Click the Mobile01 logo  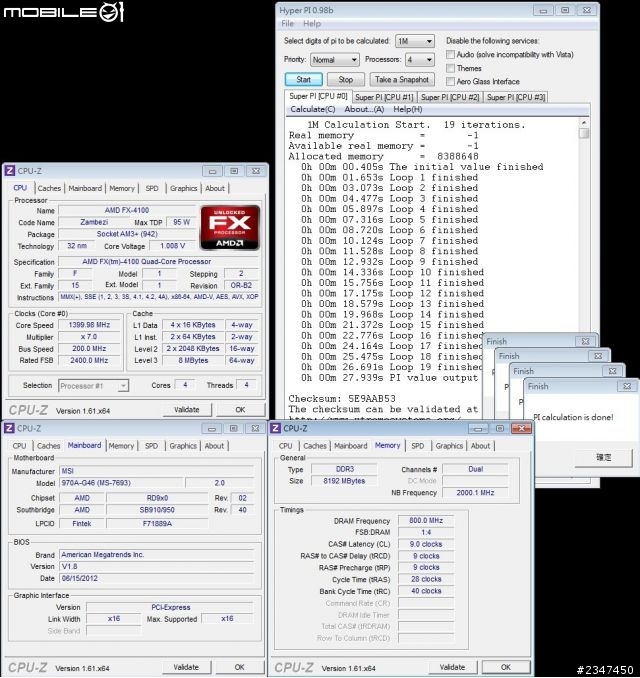pos(64,12)
